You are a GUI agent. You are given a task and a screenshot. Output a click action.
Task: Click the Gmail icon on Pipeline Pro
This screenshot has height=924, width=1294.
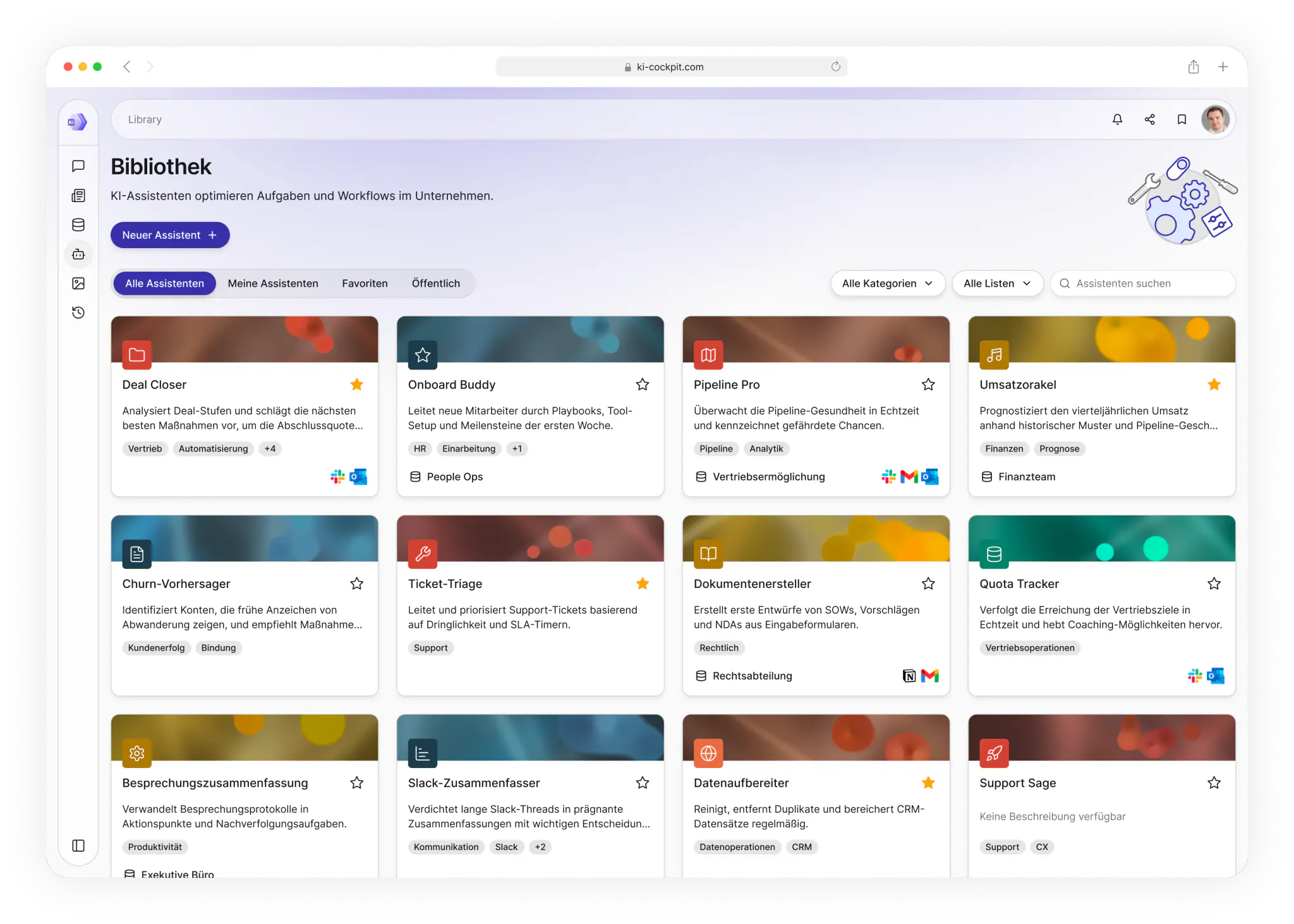909,477
